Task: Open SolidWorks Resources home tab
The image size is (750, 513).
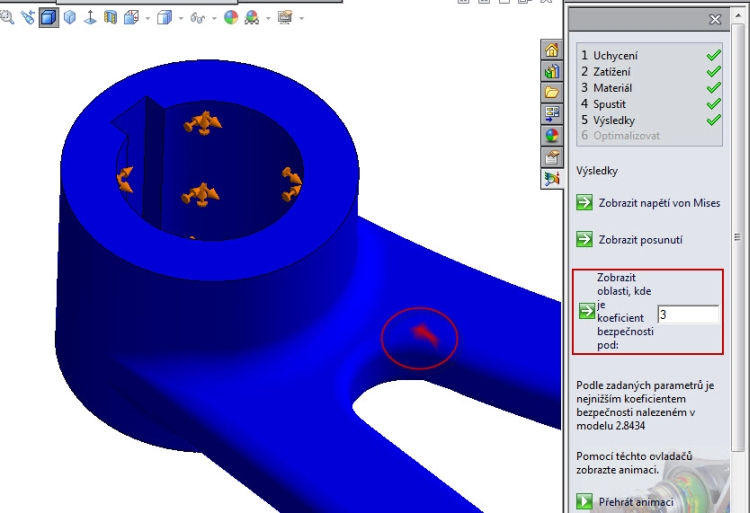Action: coord(551,50)
